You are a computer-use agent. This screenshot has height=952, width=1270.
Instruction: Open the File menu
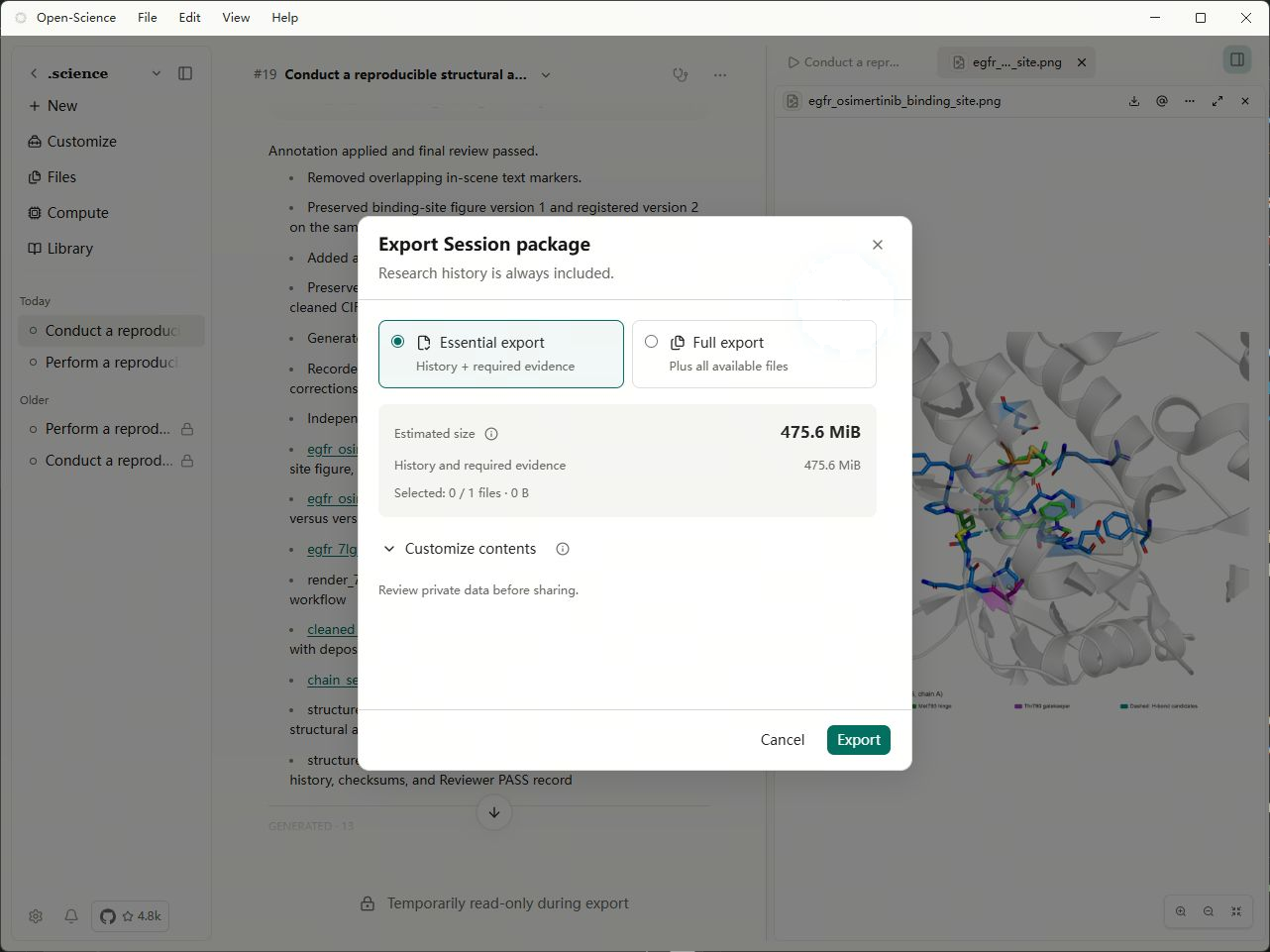(148, 18)
